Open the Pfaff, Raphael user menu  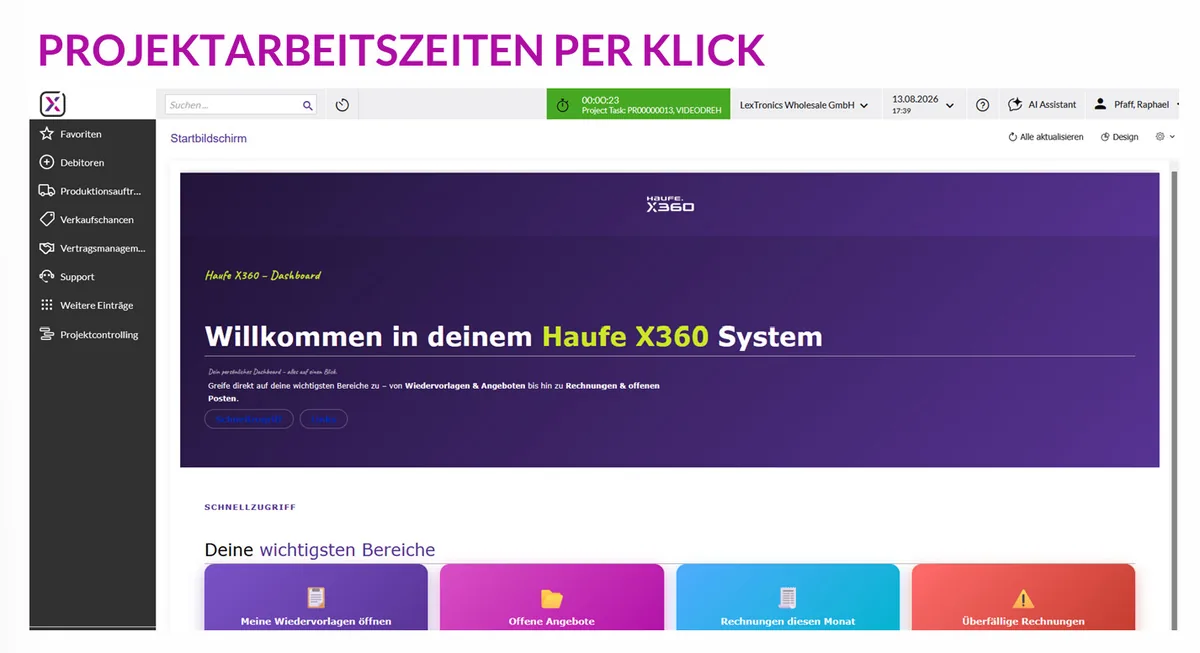[1137, 105]
